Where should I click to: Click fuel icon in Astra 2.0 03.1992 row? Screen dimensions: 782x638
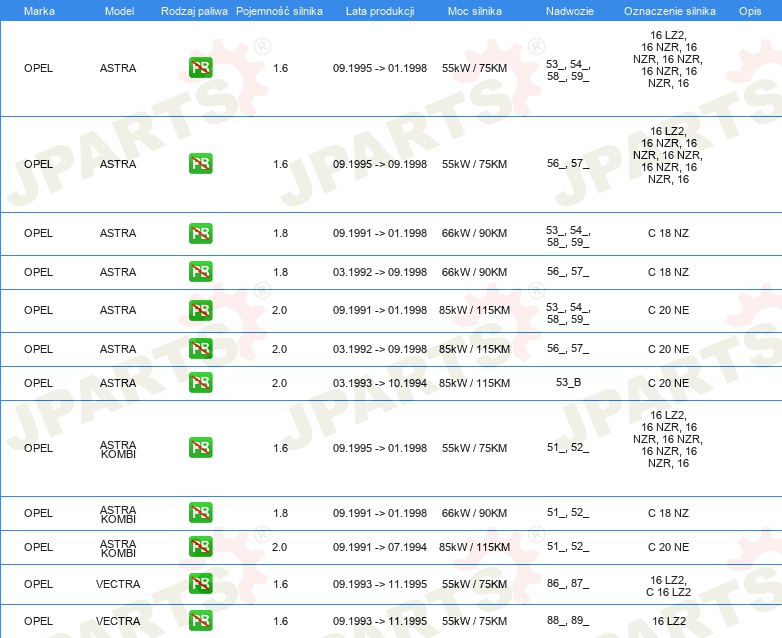point(200,348)
